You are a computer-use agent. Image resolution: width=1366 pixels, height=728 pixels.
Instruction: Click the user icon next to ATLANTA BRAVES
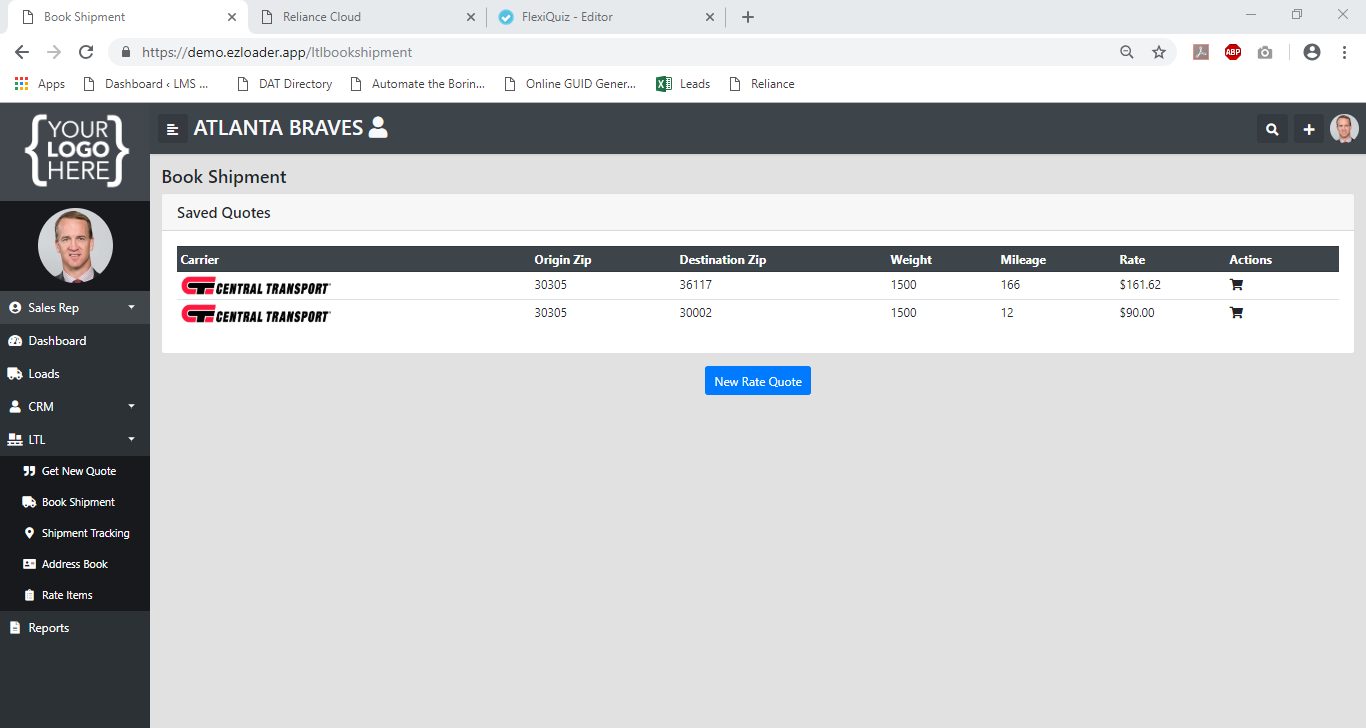377,128
